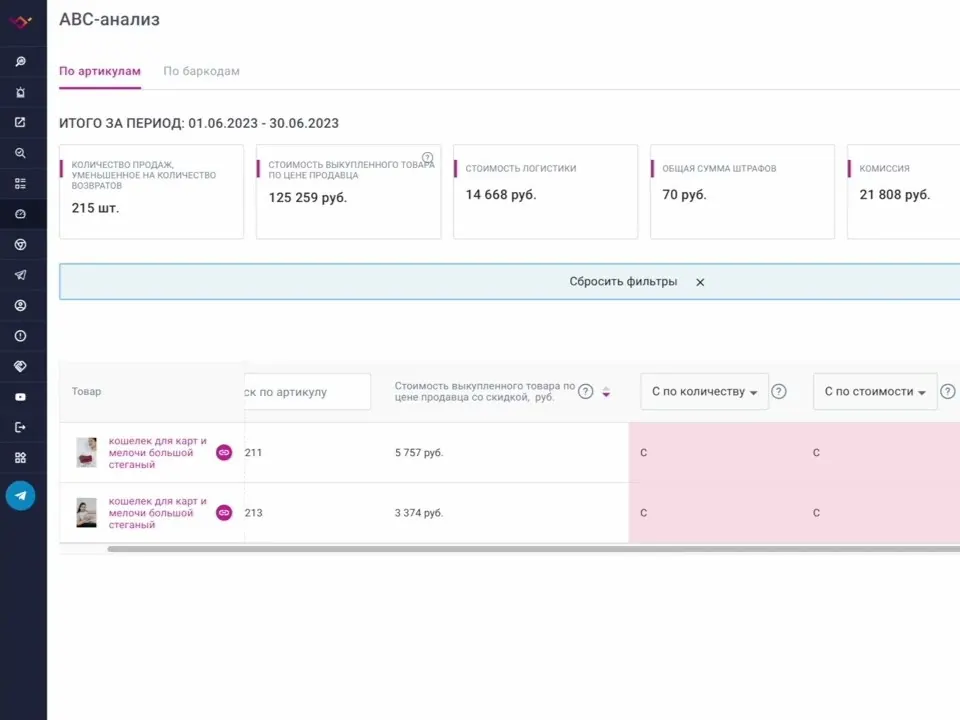Click the 'ABC-анализ' page title

click(x=109, y=20)
